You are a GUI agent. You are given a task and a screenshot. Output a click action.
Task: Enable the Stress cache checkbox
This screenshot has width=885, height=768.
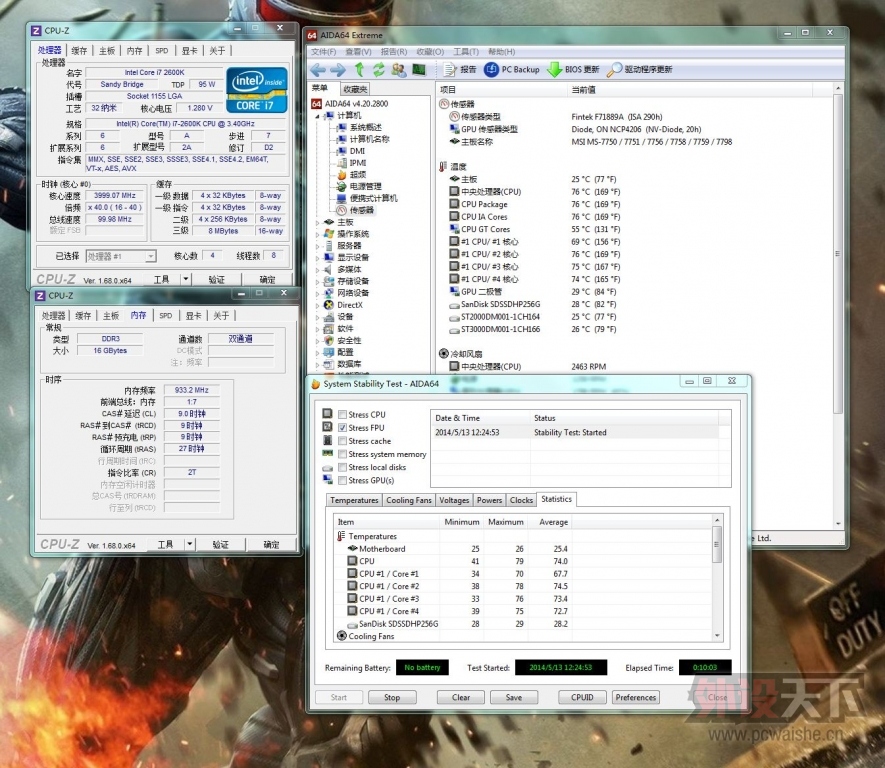pos(342,441)
